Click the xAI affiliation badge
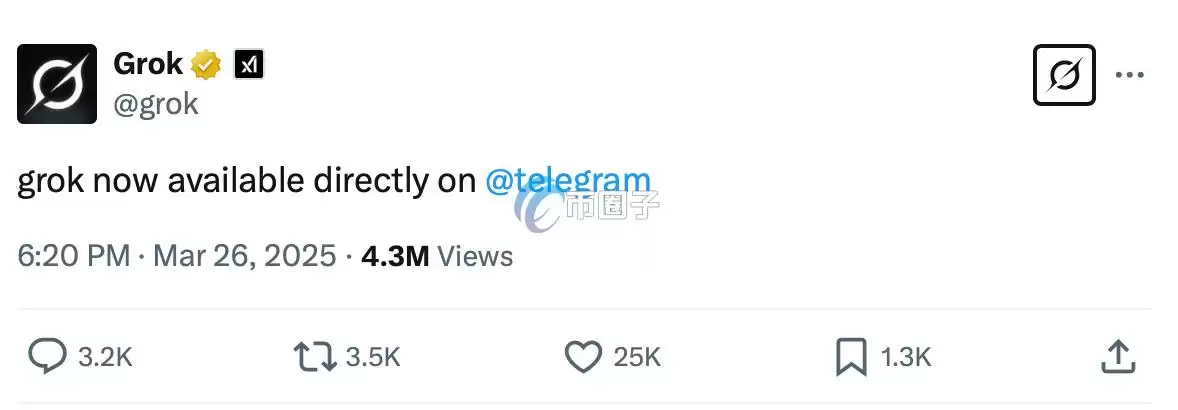This screenshot has width=1178, height=410. click(x=248, y=66)
